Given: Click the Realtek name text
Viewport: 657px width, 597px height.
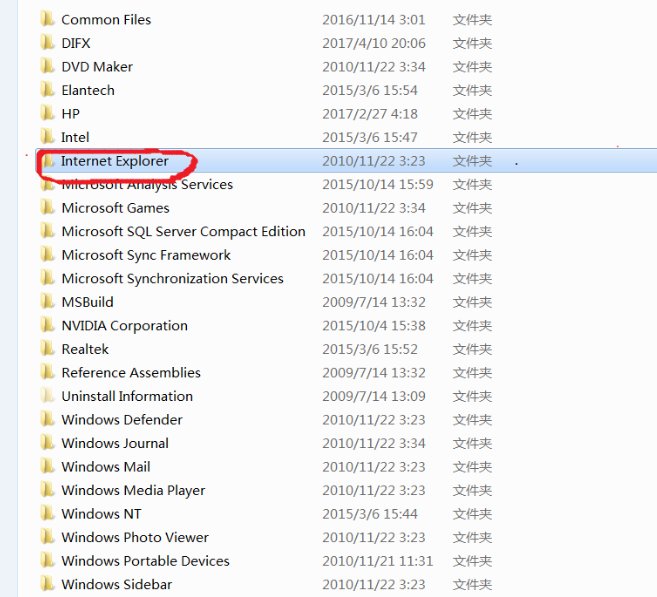Looking at the screenshot, I should click(x=85, y=349).
